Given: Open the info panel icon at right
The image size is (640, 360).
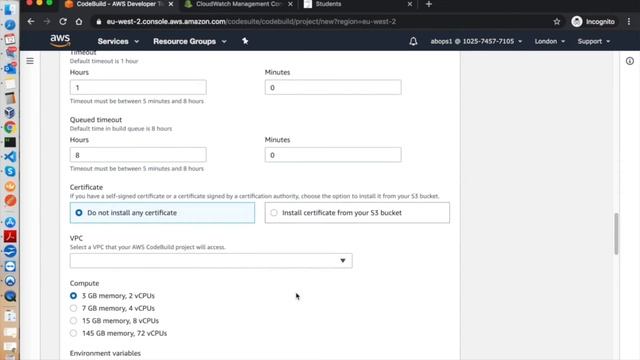Looking at the screenshot, I should (630, 61).
